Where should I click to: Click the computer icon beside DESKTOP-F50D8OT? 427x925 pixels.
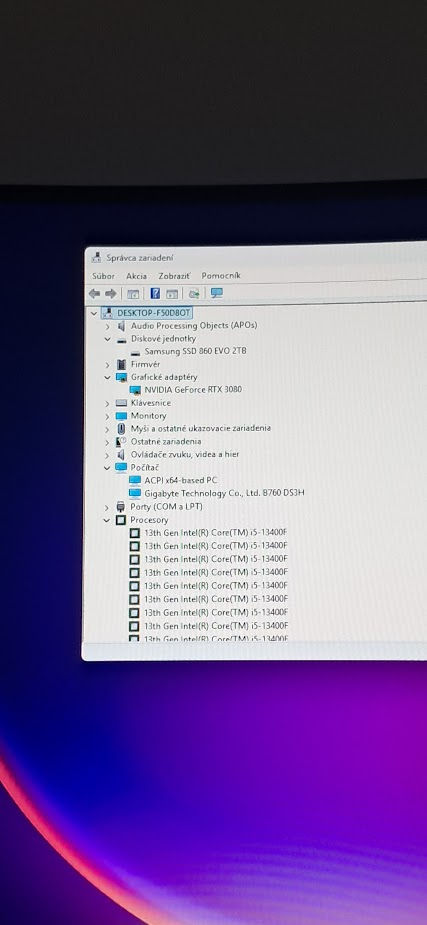107,313
